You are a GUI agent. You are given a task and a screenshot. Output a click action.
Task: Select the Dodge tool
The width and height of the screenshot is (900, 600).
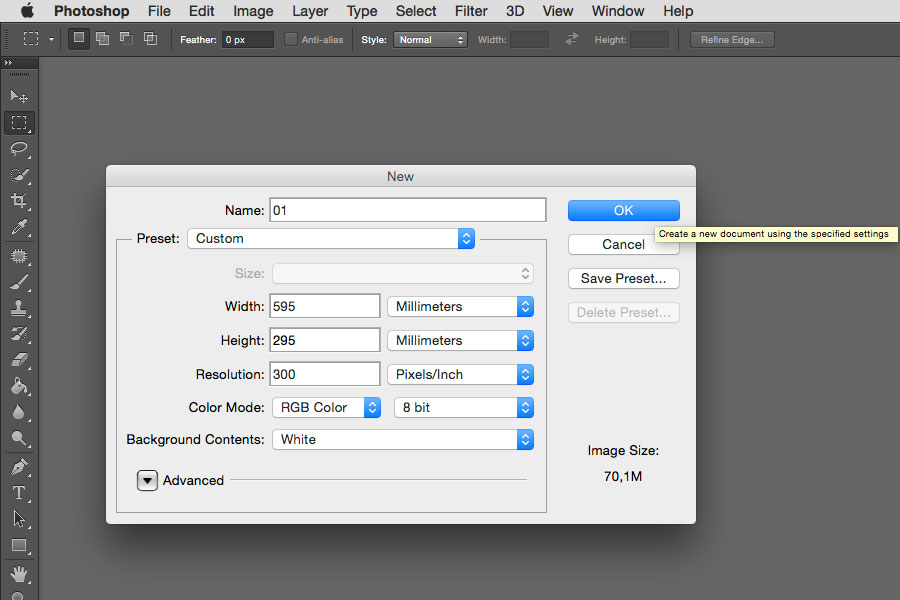pyautogui.click(x=19, y=439)
